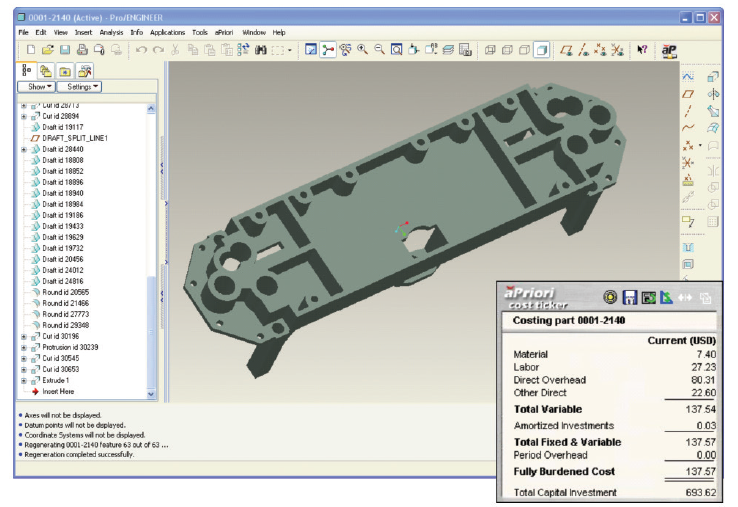The height and width of the screenshot is (507, 738).
Task: Open the Settings dropdown in model tree
Action: pos(79,87)
